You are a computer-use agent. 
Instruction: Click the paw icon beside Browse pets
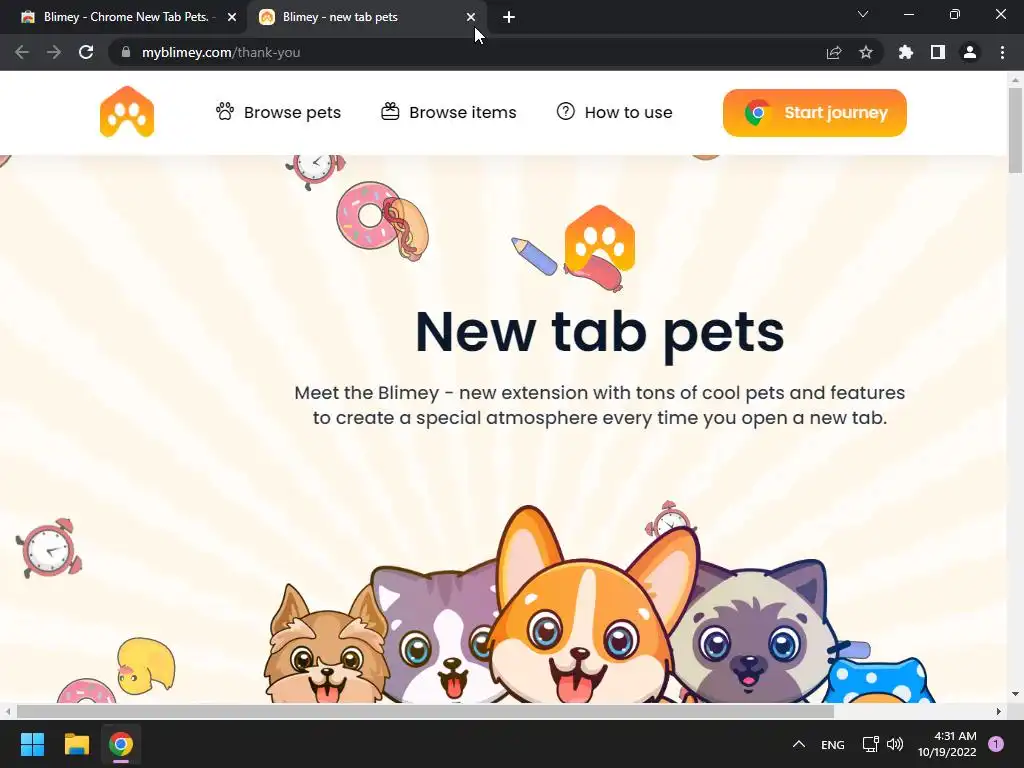[225, 111]
